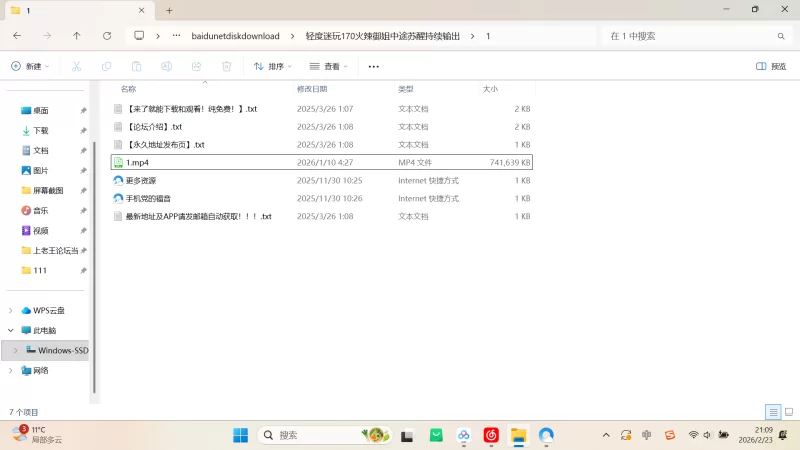The width and height of the screenshot is (800, 450).
Task: Navigate back with the Back arrow
Action: pyautogui.click(x=17, y=35)
